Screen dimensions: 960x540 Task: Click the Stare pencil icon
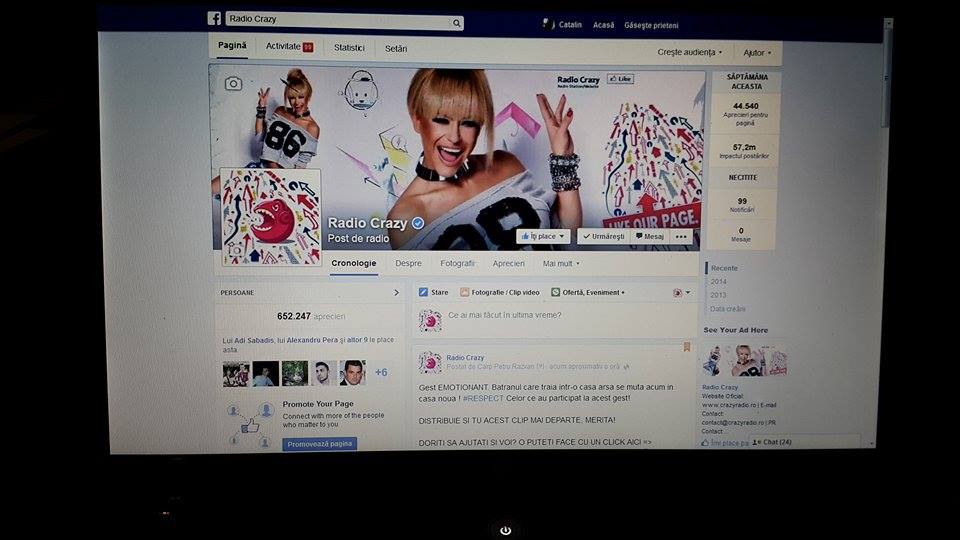pyautogui.click(x=423, y=292)
